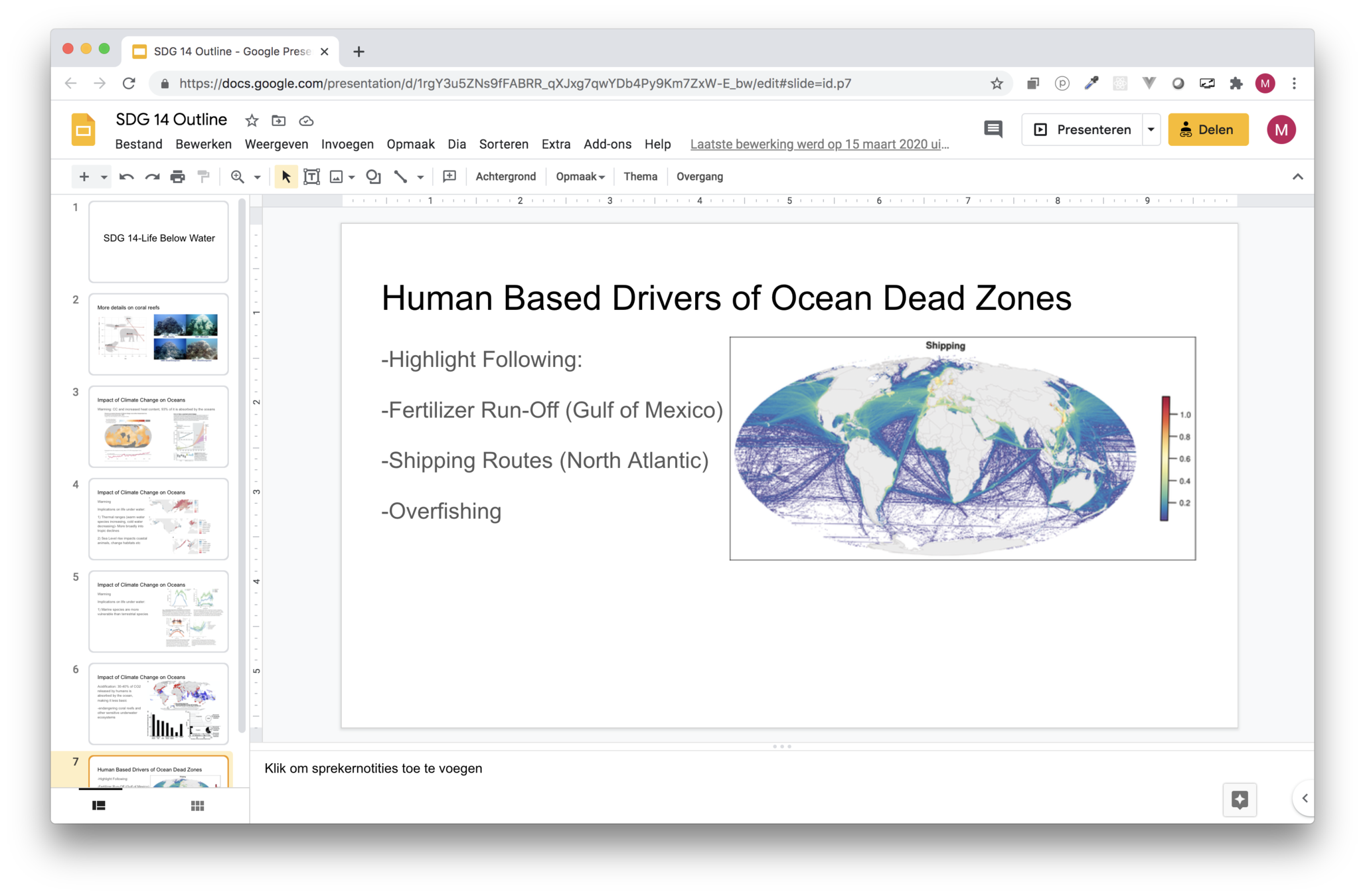Image resolution: width=1365 pixels, height=896 pixels.
Task: Click the print icon in toolbar
Action: (177, 177)
